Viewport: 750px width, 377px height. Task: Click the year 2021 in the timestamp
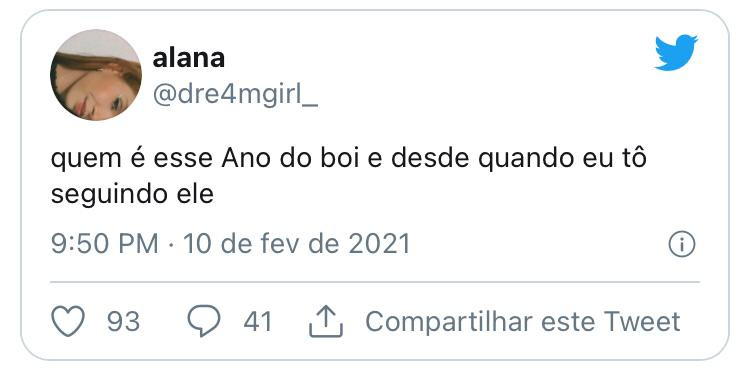tap(379, 244)
